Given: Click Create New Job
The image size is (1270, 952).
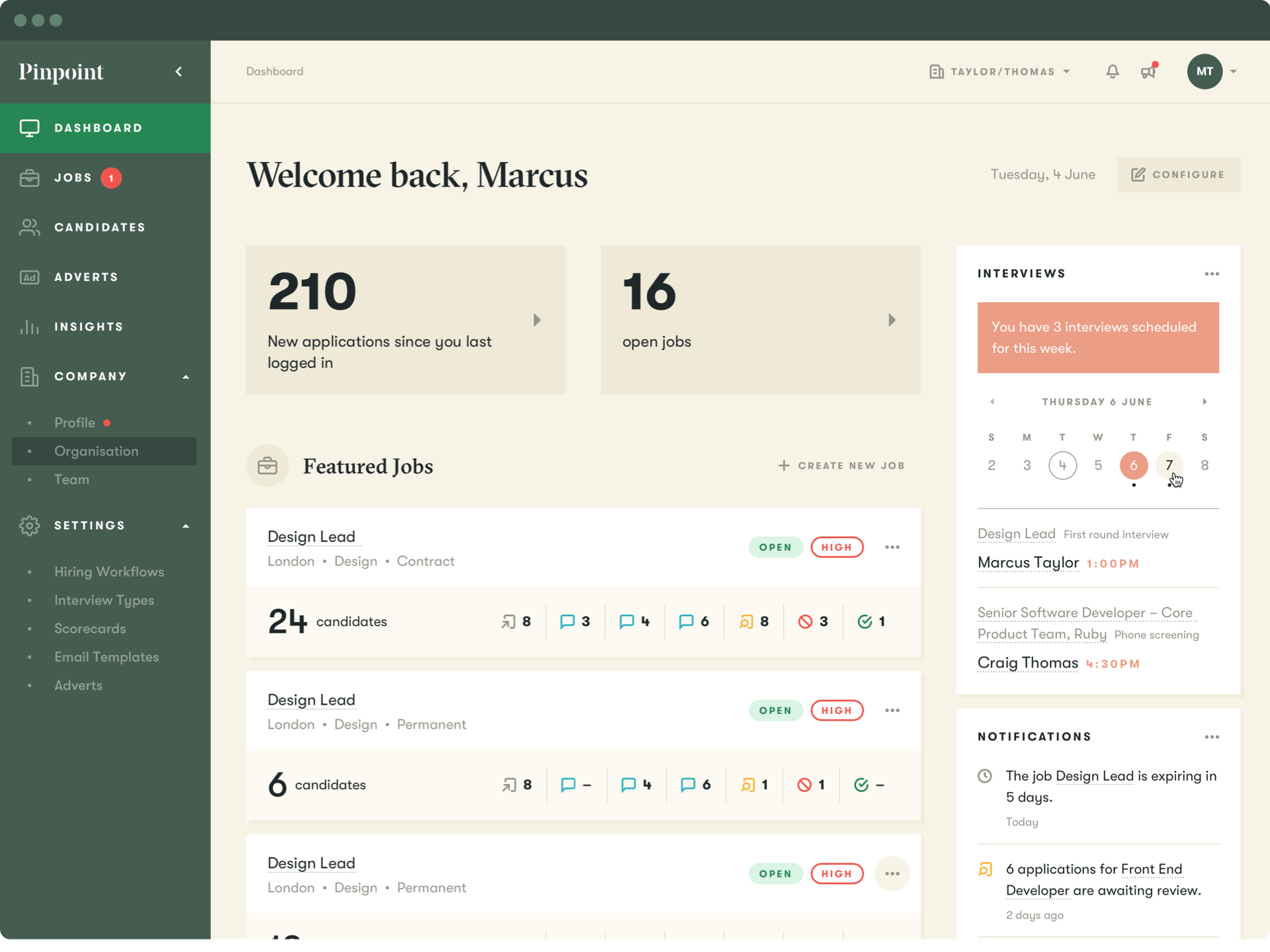Looking at the screenshot, I should click(842, 465).
